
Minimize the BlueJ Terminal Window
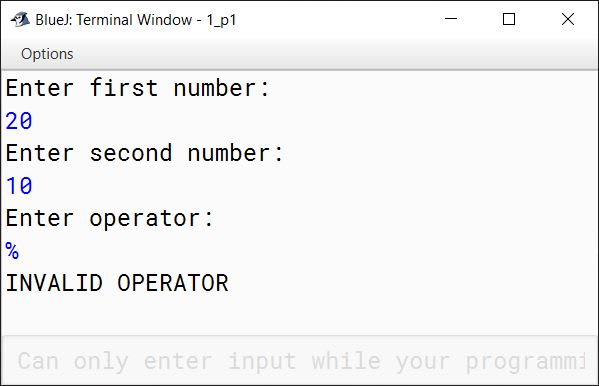point(451,19)
